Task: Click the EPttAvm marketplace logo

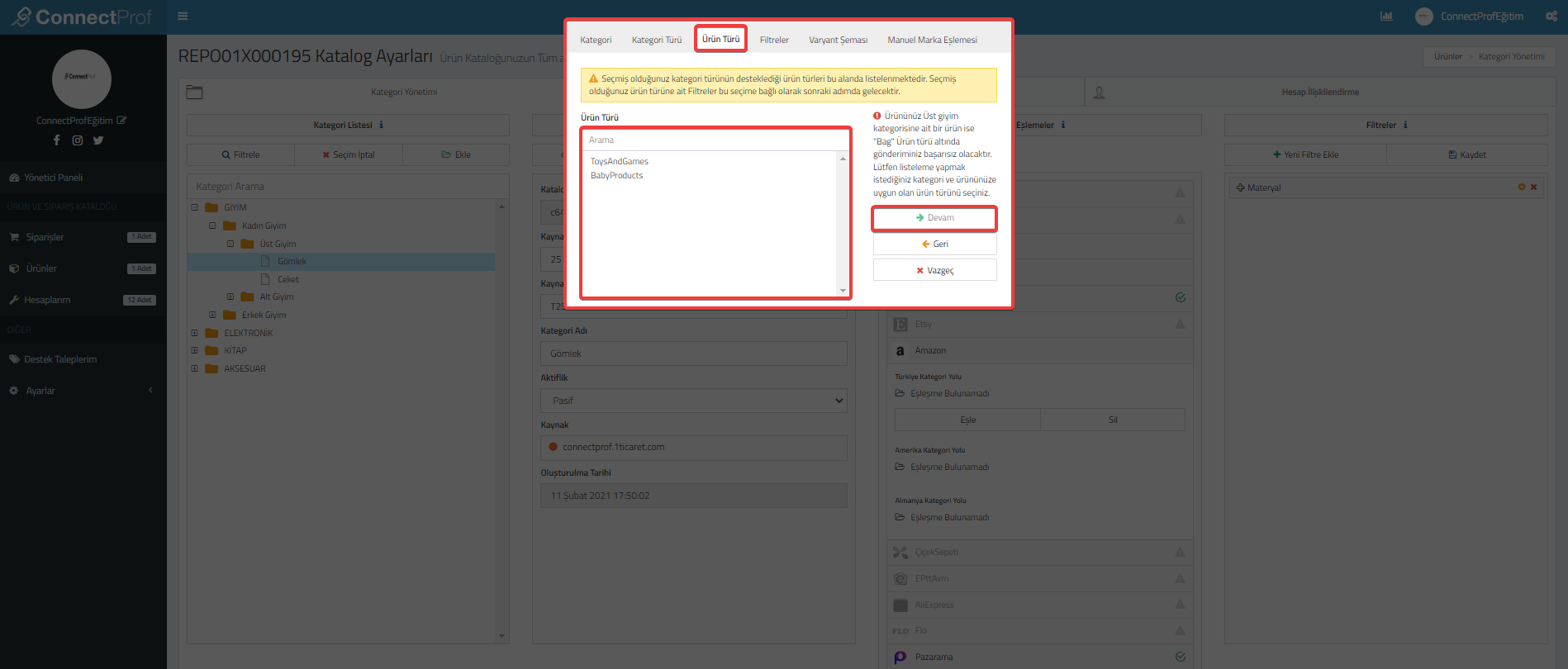Action: click(x=900, y=579)
